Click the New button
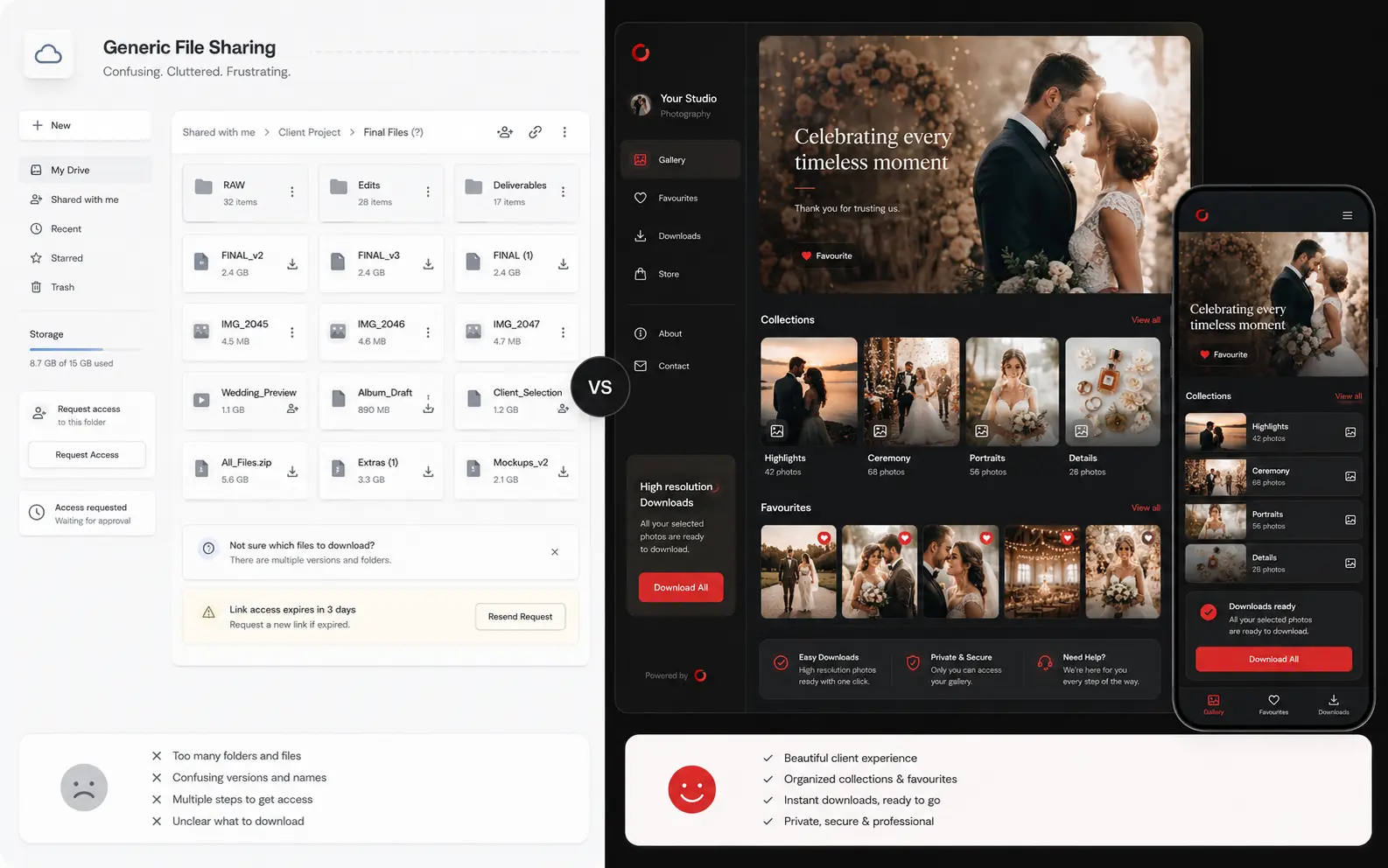 pyautogui.click(x=85, y=125)
